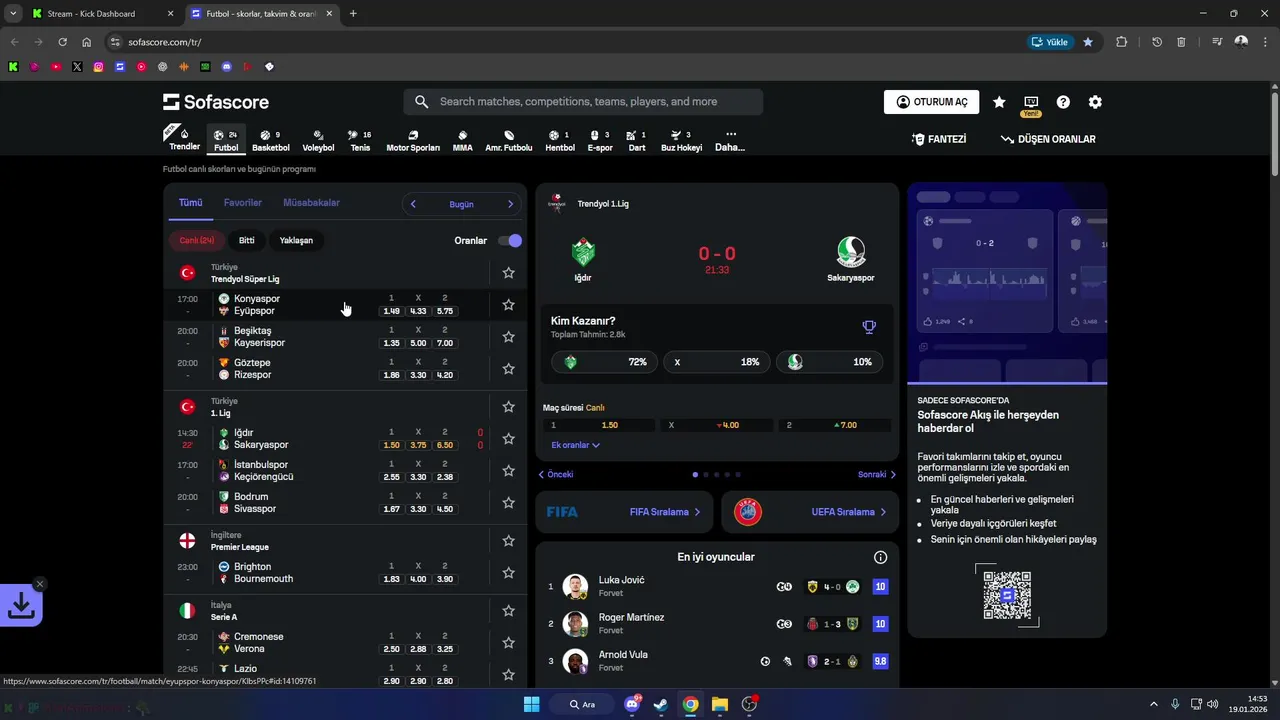Switch to Stream - Kick Dashboard tab

(x=103, y=14)
